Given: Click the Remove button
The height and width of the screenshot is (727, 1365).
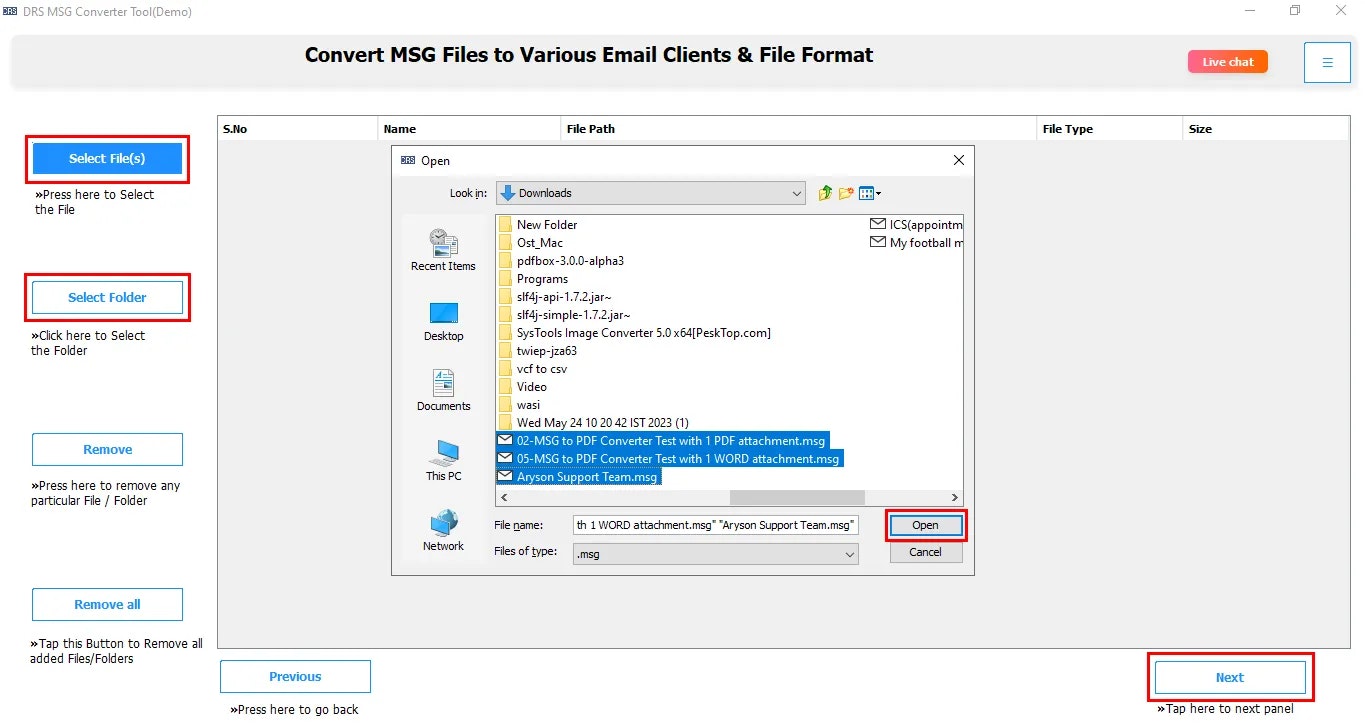Looking at the screenshot, I should pyautogui.click(x=107, y=449).
